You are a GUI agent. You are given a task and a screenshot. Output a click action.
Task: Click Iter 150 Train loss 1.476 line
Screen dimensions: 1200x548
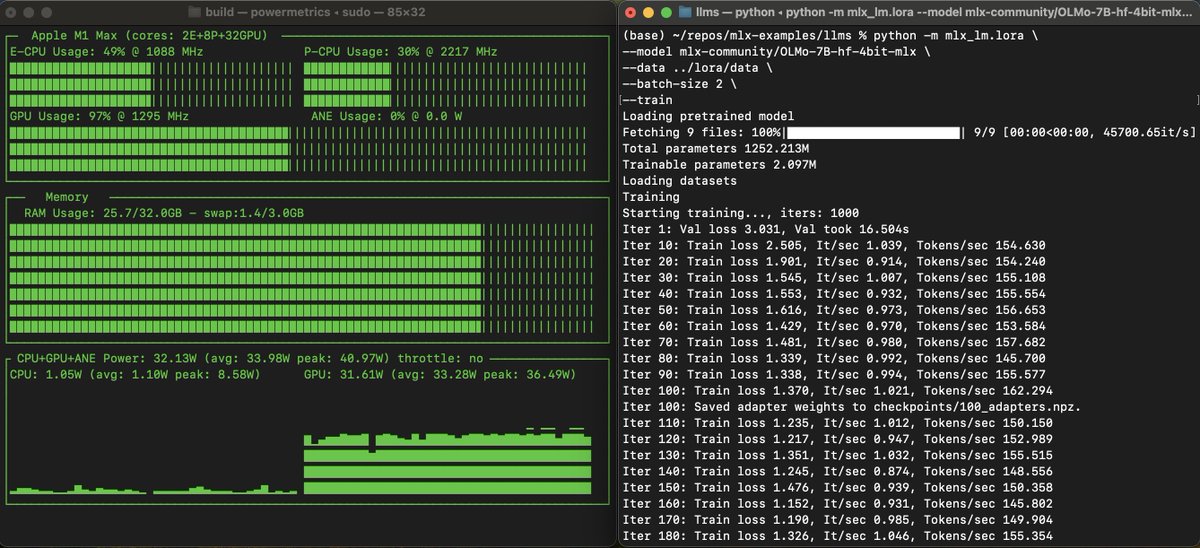(837, 489)
